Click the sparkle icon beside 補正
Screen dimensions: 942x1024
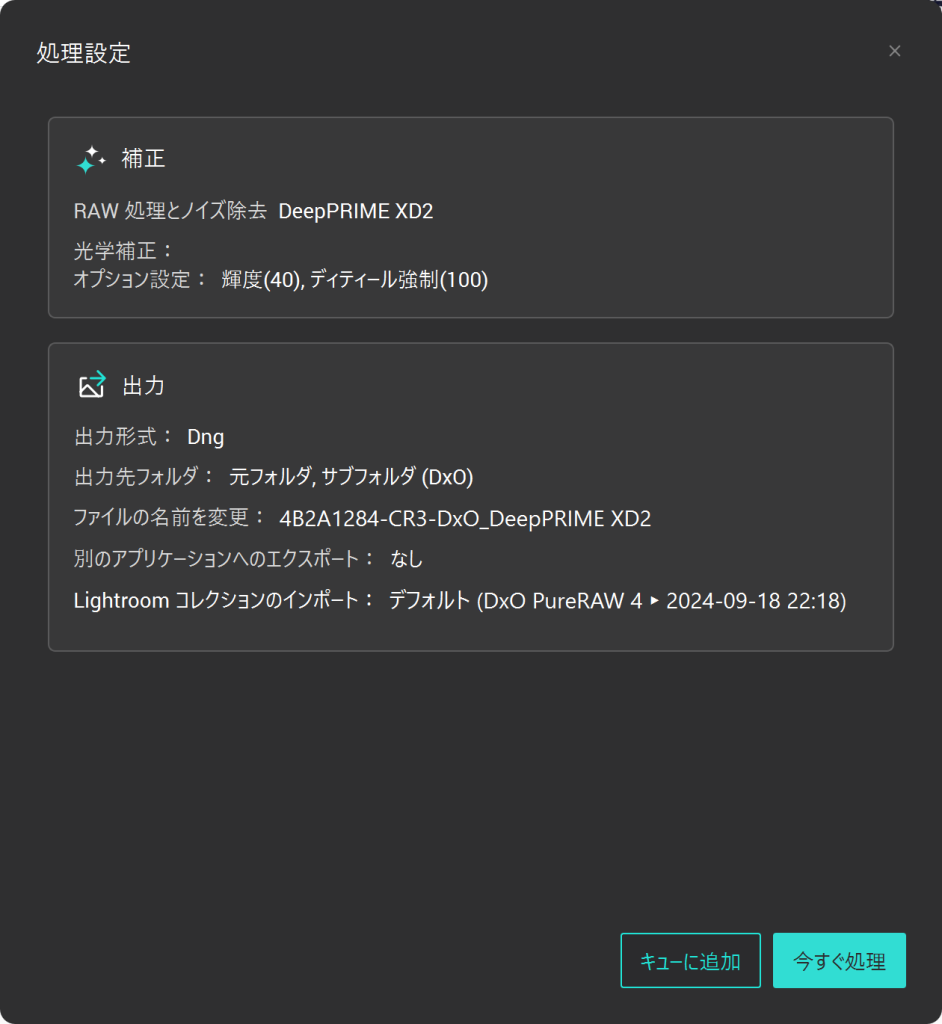point(92,158)
